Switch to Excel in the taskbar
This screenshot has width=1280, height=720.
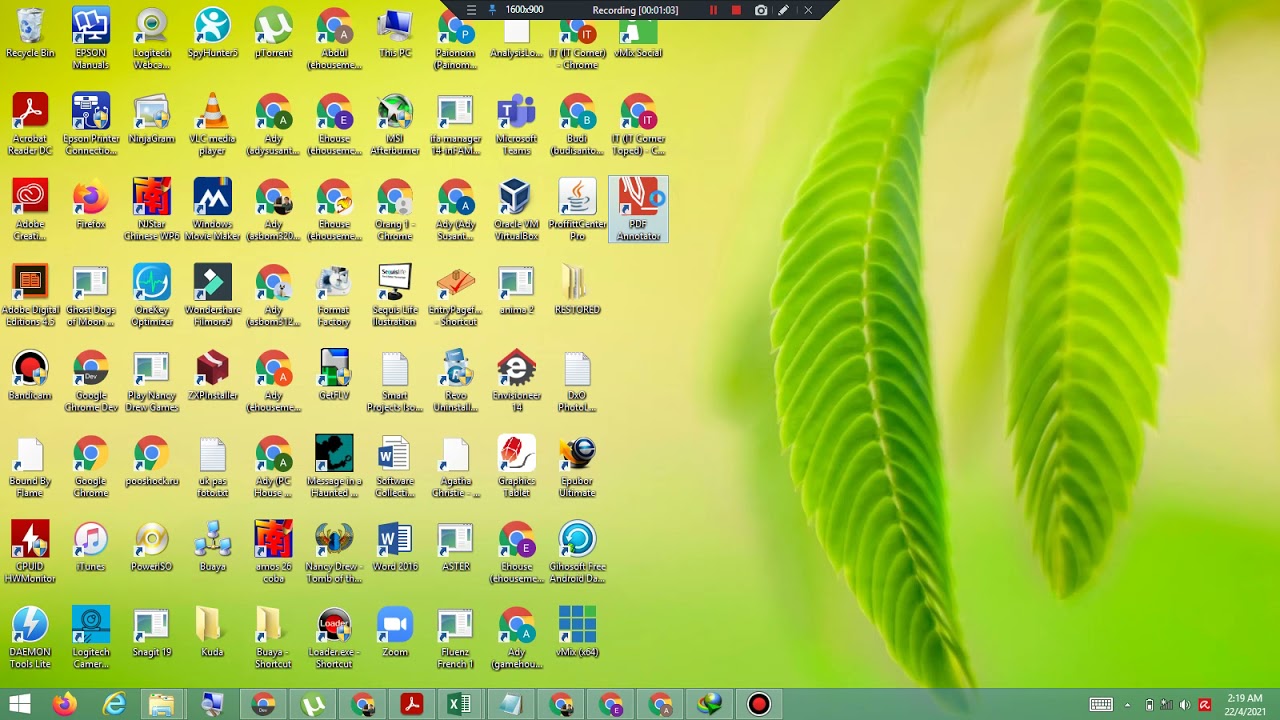click(x=460, y=704)
